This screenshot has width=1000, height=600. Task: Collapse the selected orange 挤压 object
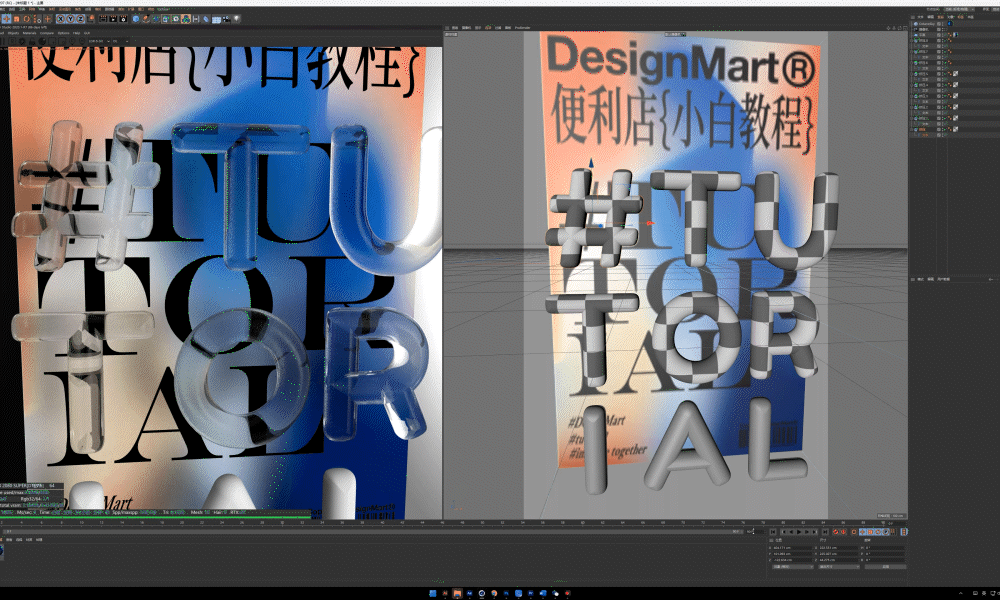(911, 129)
